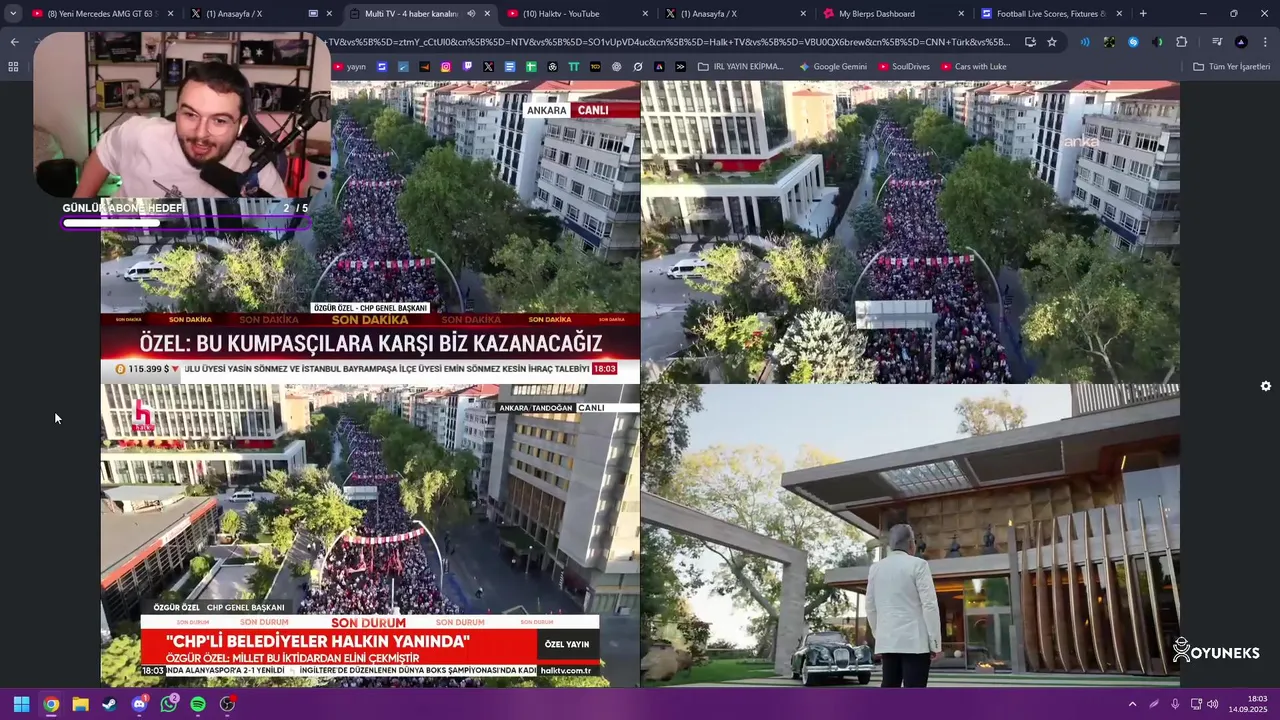Open the blue sound wave extension
Image resolution: width=1280 pixels, height=720 pixels.
[1085, 42]
